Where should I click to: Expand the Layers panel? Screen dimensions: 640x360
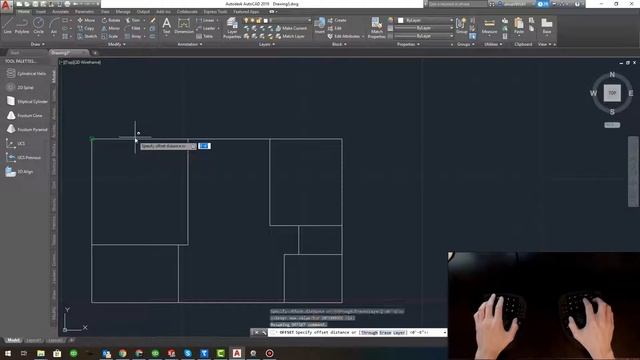coord(267,44)
